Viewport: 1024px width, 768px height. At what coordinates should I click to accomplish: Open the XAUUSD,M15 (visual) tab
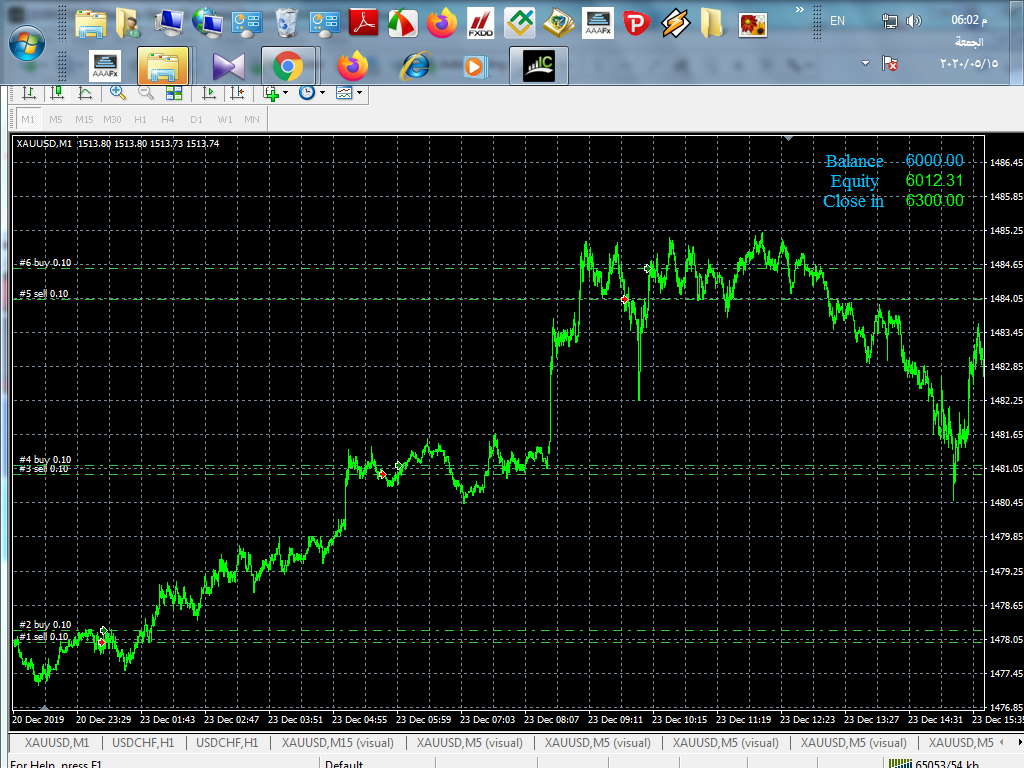coord(337,743)
